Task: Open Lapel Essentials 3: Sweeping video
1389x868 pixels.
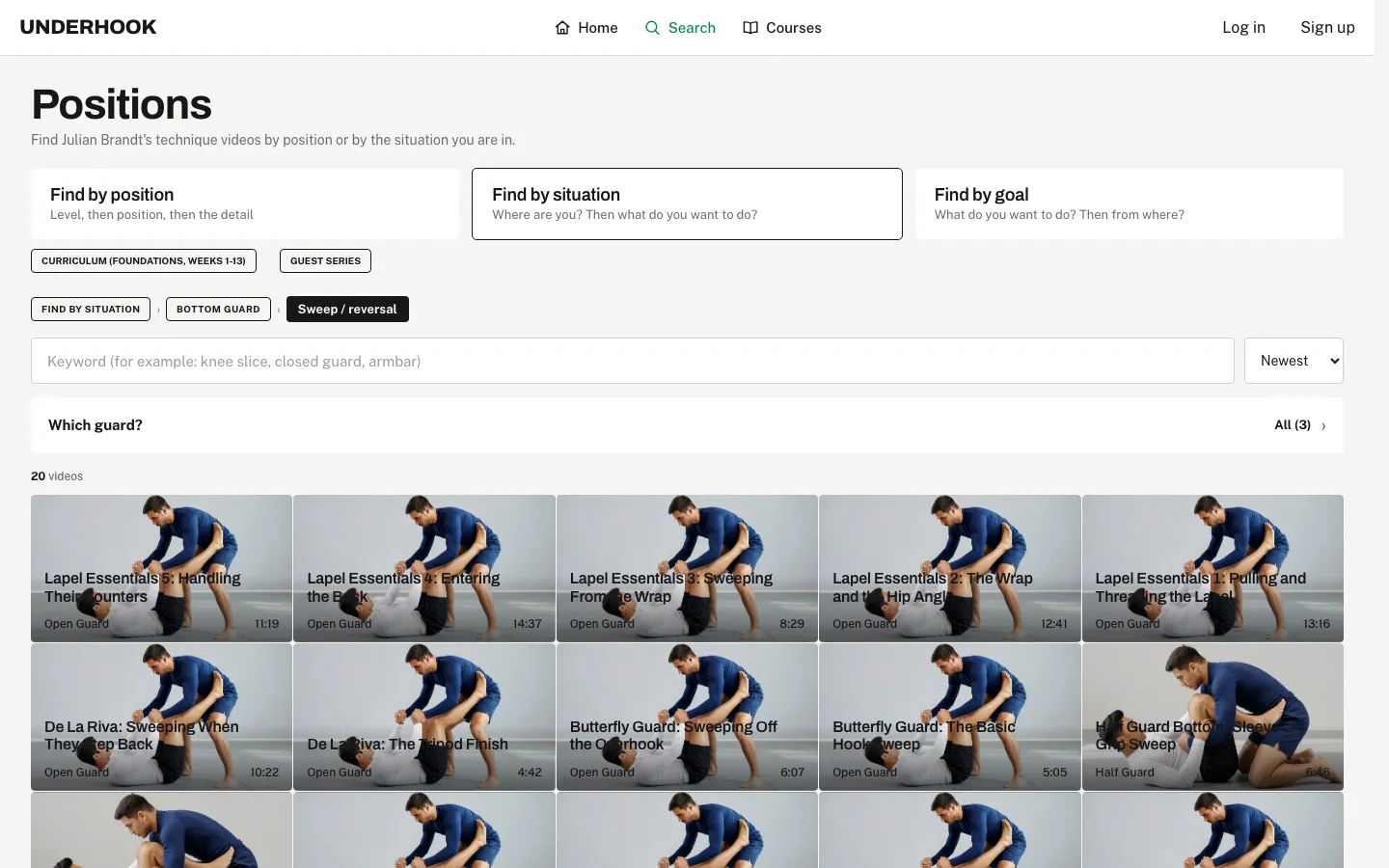Action: tap(687, 568)
